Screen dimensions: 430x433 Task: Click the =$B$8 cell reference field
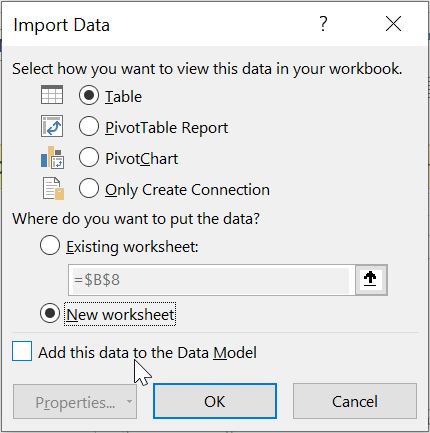[x=211, y=280]
